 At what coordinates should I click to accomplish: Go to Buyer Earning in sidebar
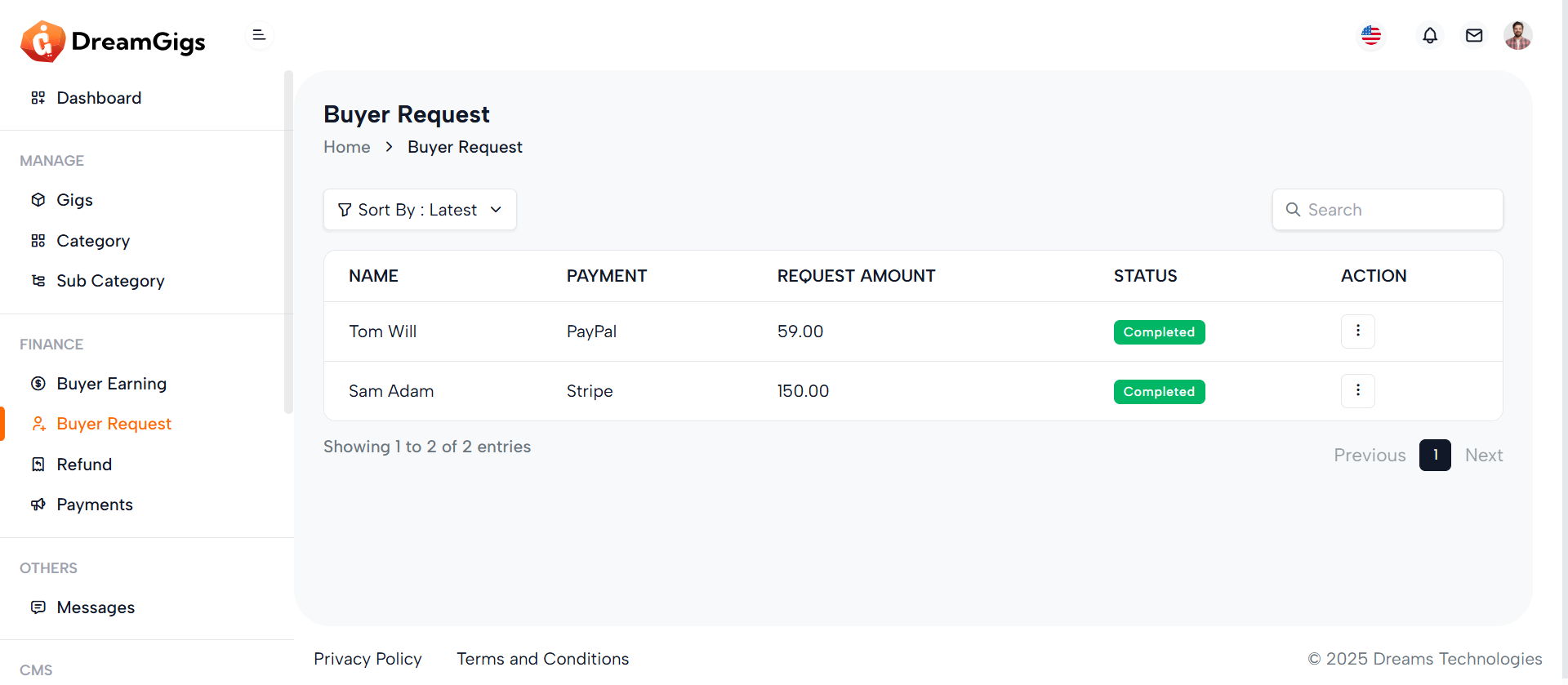click(111, 384)
